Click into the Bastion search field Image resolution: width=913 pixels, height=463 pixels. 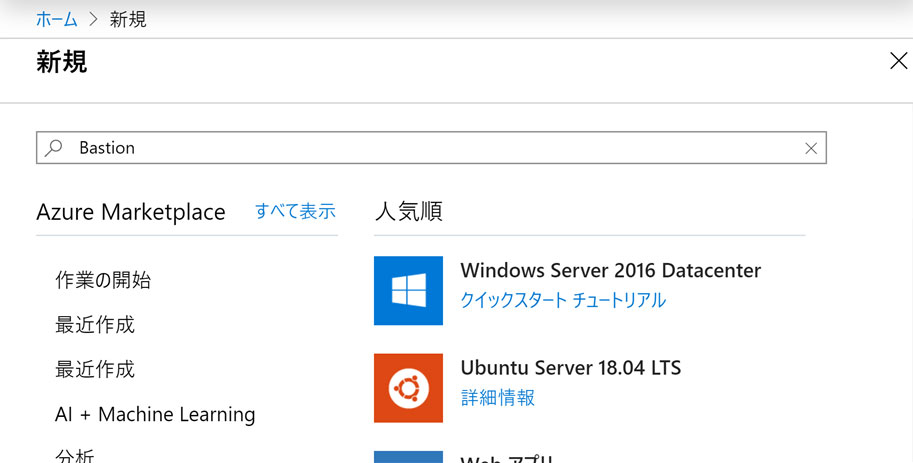click(x=431, y=148)
